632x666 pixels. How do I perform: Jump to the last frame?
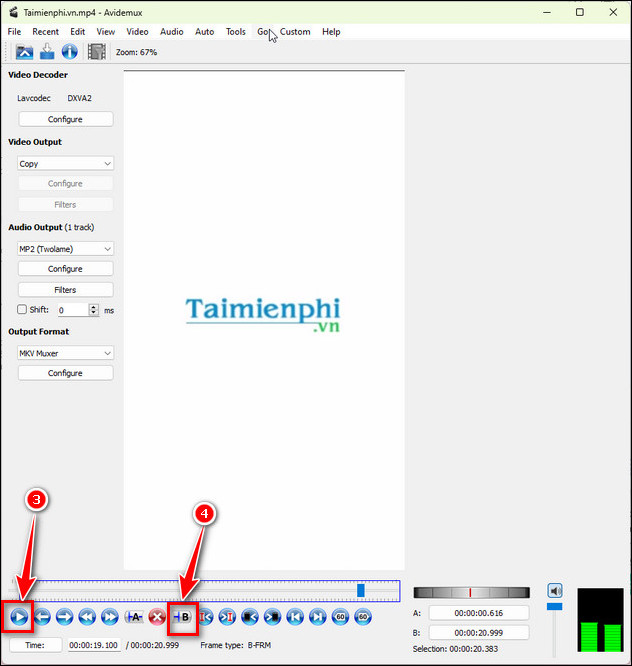click(318, 617)
